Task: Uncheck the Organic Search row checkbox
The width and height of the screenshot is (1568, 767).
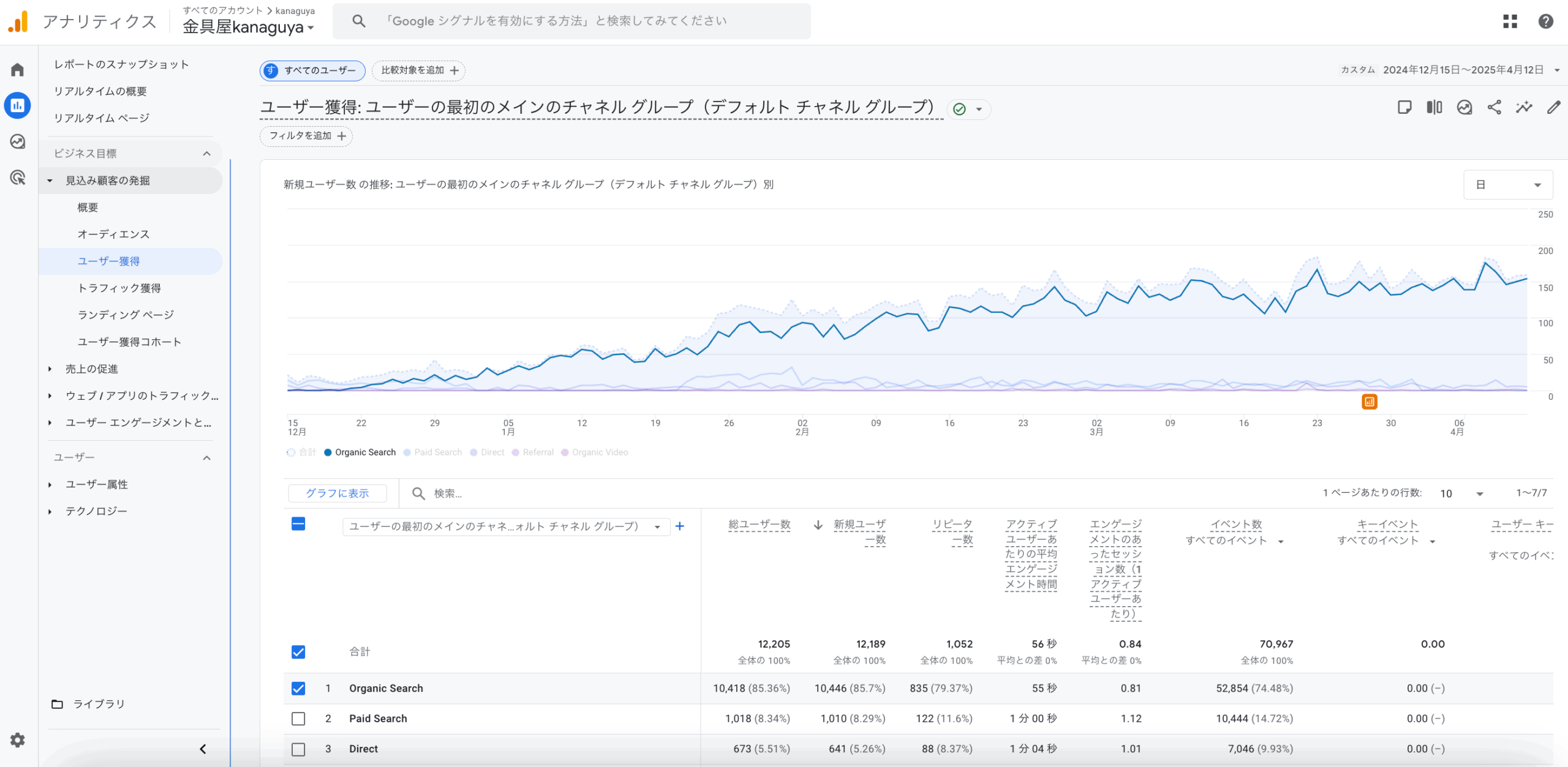Action: pyautogui.click(x=298, y=688)
